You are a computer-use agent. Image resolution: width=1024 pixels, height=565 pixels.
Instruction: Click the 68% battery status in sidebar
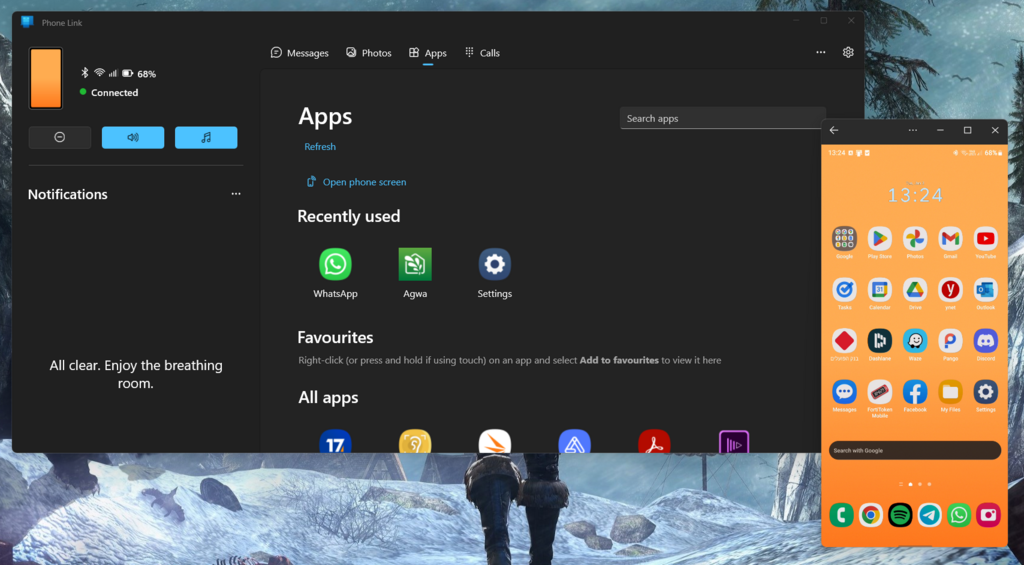(x=139, y=74)
